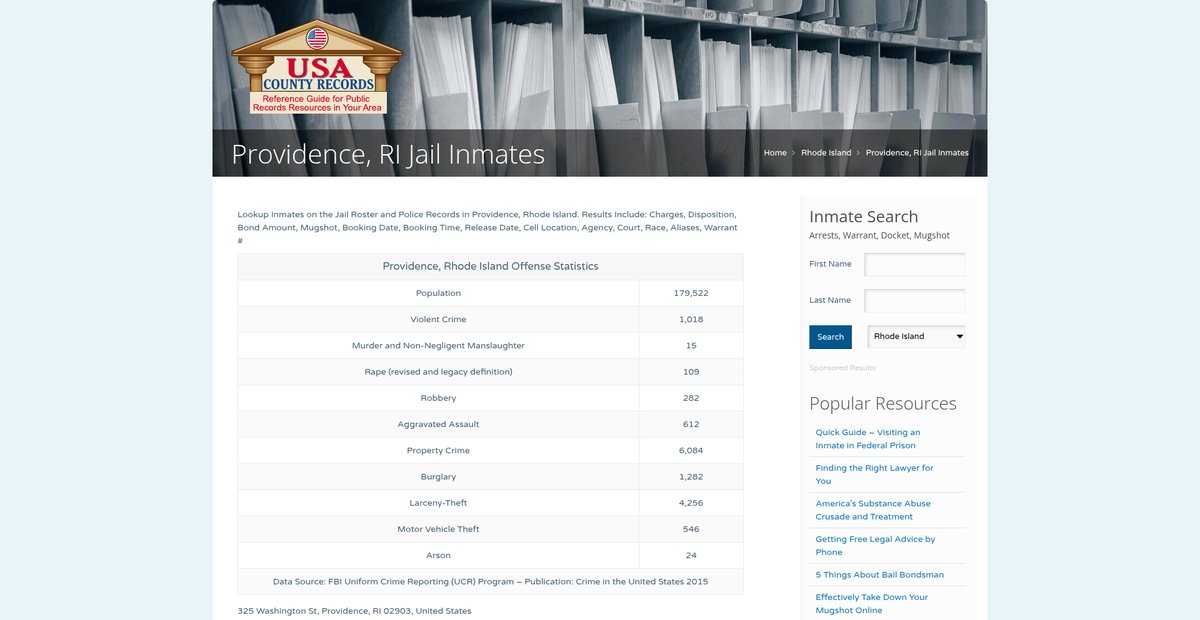
Task: Select Murder and Non-Negligent Manslaughter label
Action: click(x=438, y=345)
